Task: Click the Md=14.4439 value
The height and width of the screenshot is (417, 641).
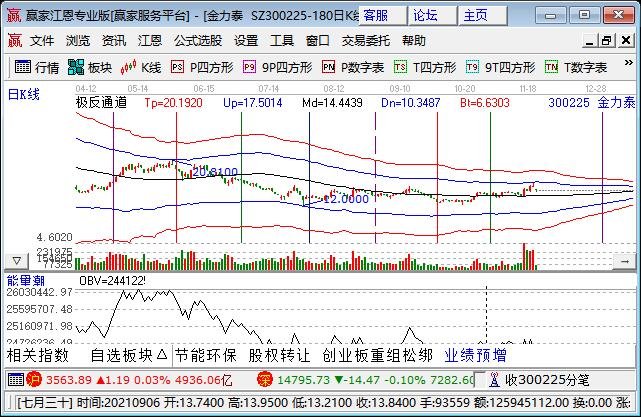Action: 332,103
